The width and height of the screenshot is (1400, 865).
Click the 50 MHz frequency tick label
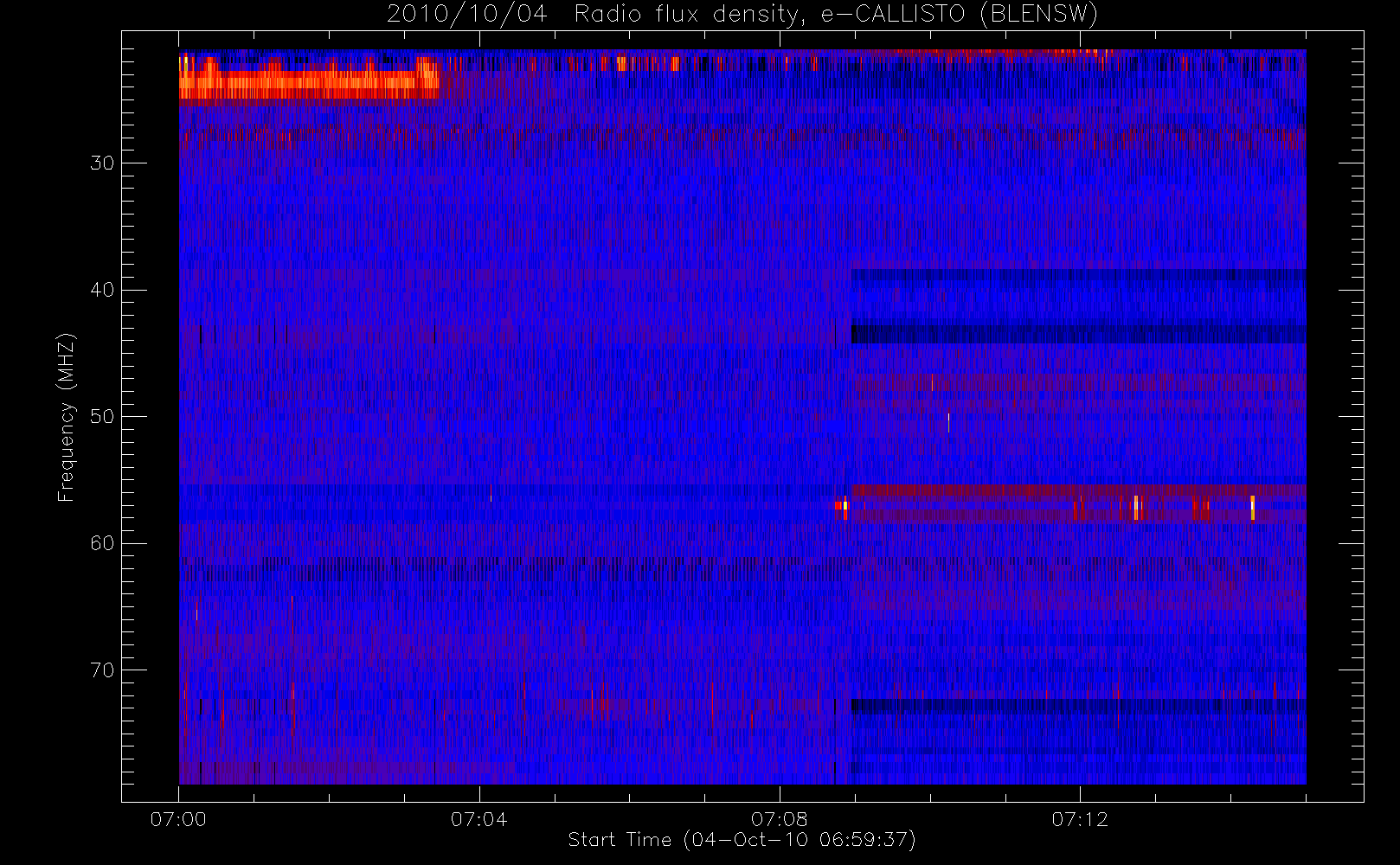point(102,417)
